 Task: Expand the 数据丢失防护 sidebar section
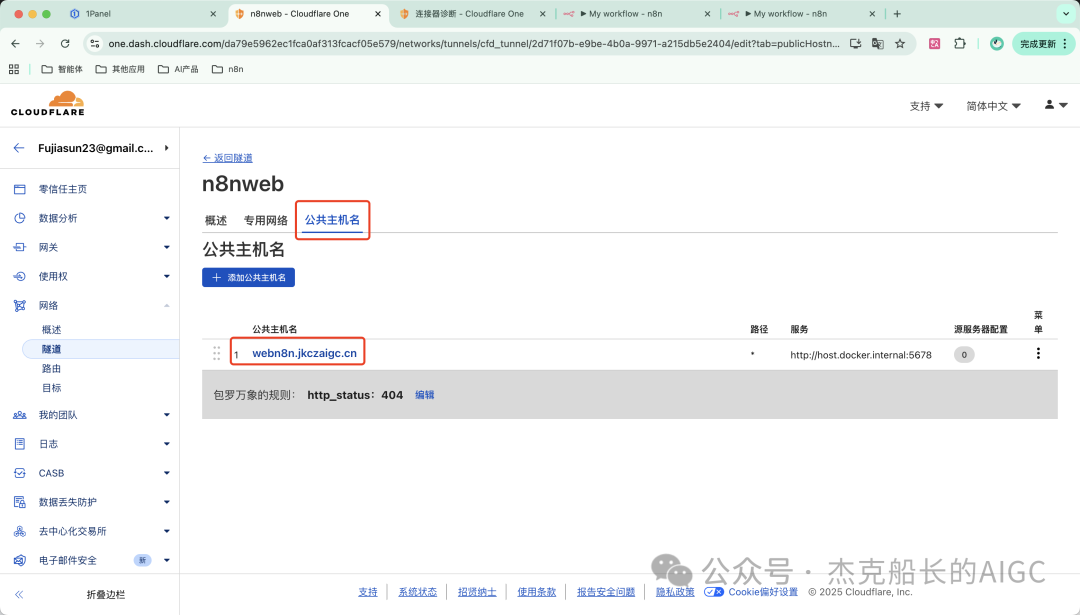167,502
